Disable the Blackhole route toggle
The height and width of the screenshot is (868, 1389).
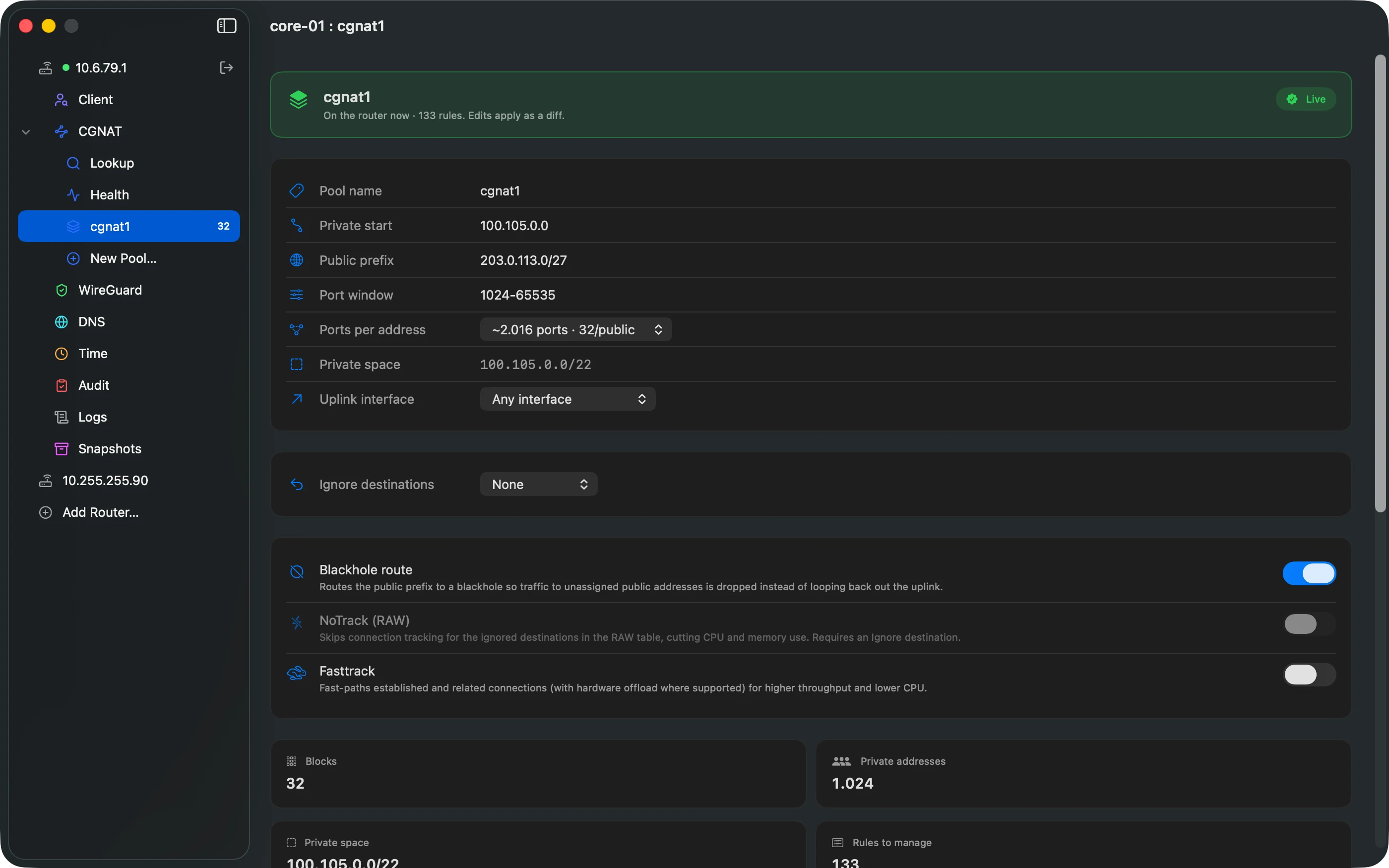tap(1309, 573)
